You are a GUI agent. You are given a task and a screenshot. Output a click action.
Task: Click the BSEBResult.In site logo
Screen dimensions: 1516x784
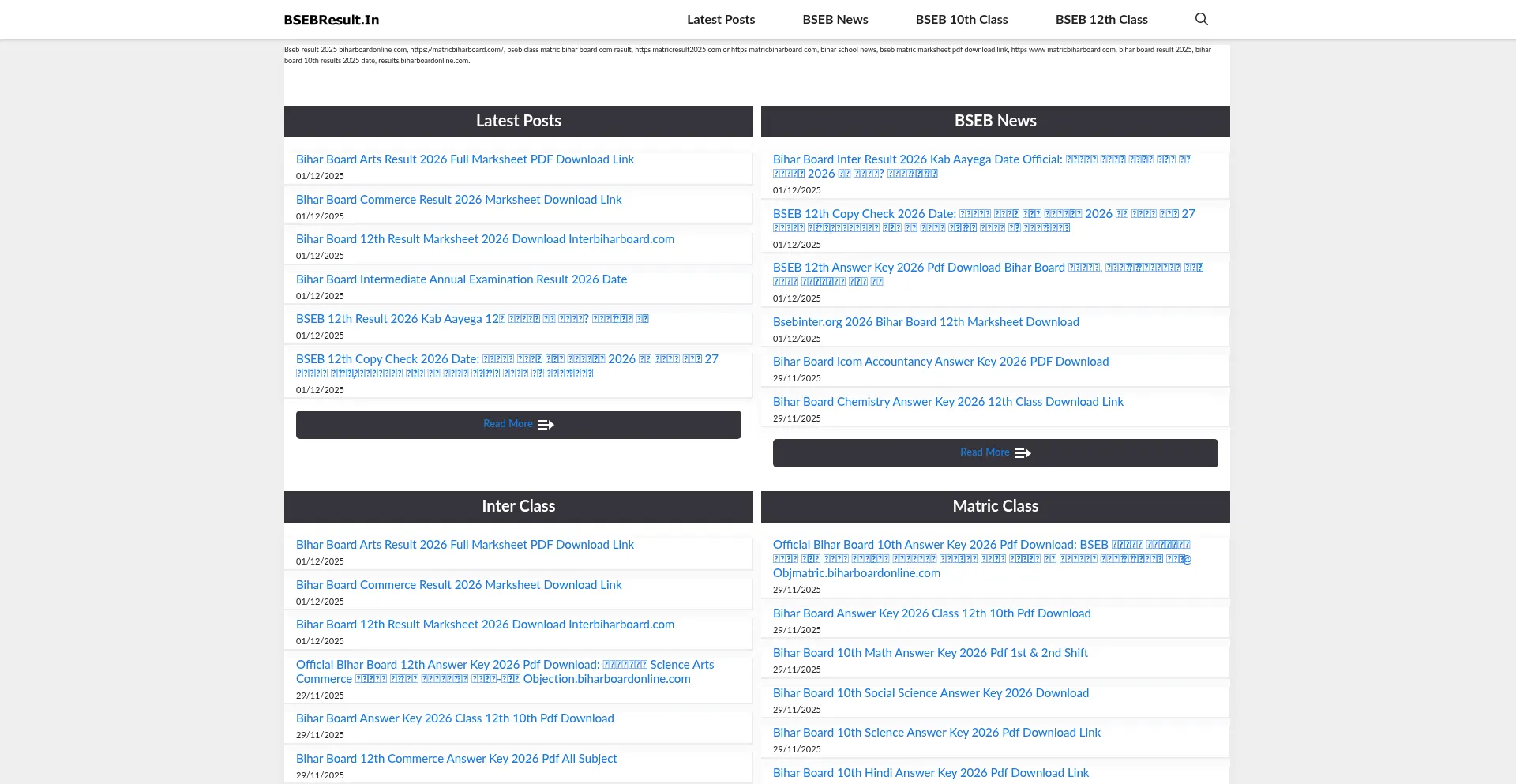pos(331,20)
